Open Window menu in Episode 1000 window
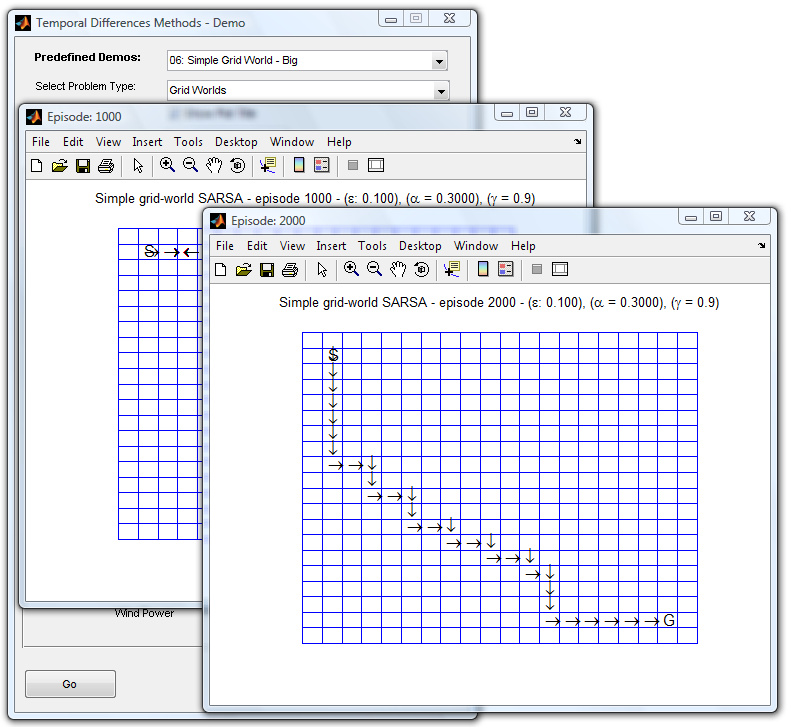This screenshot has width=789, height=727. tap(292, 142)
